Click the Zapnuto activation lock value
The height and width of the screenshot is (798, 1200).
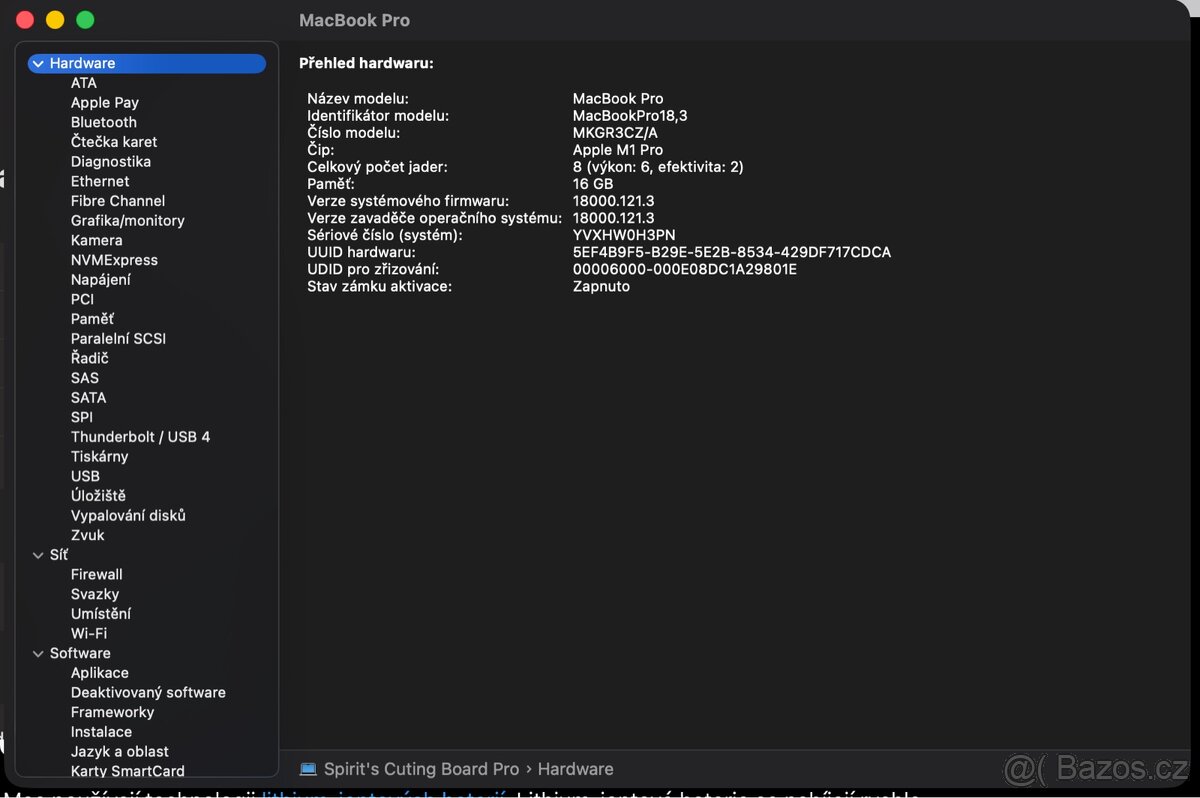[601, 286]
